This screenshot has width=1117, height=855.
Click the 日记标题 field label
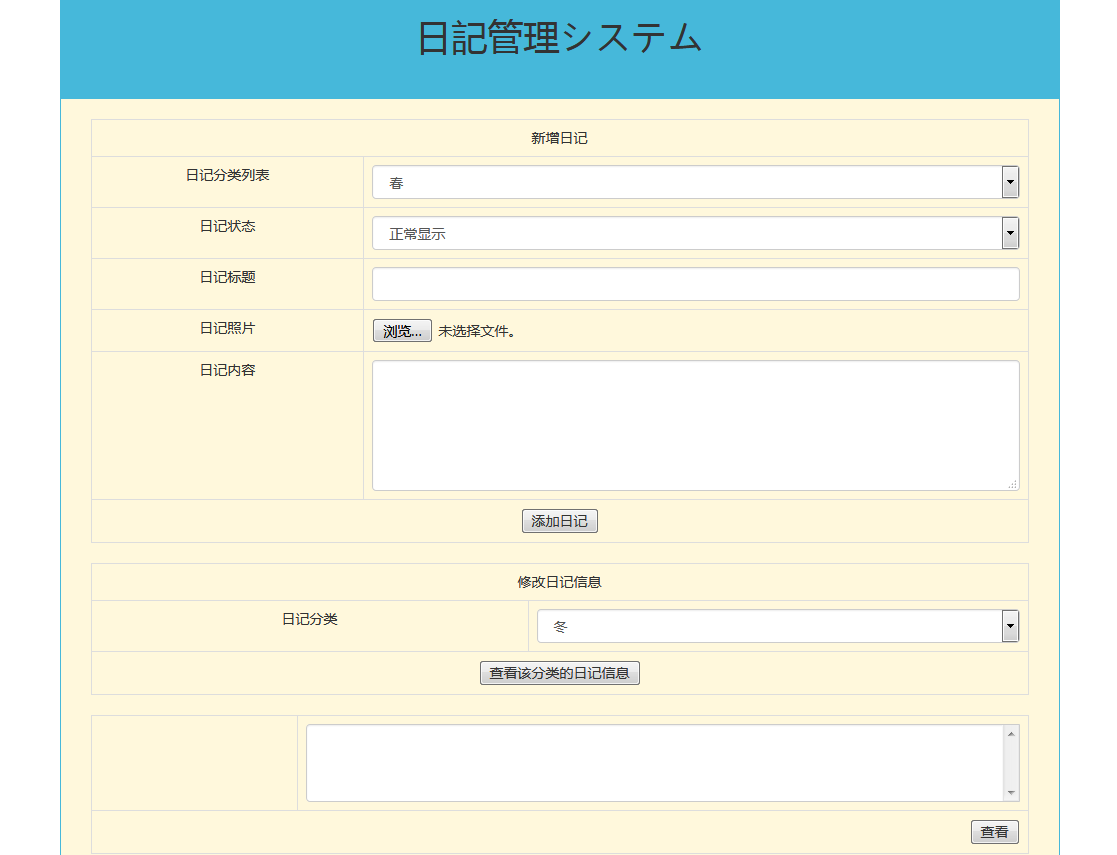227,277
